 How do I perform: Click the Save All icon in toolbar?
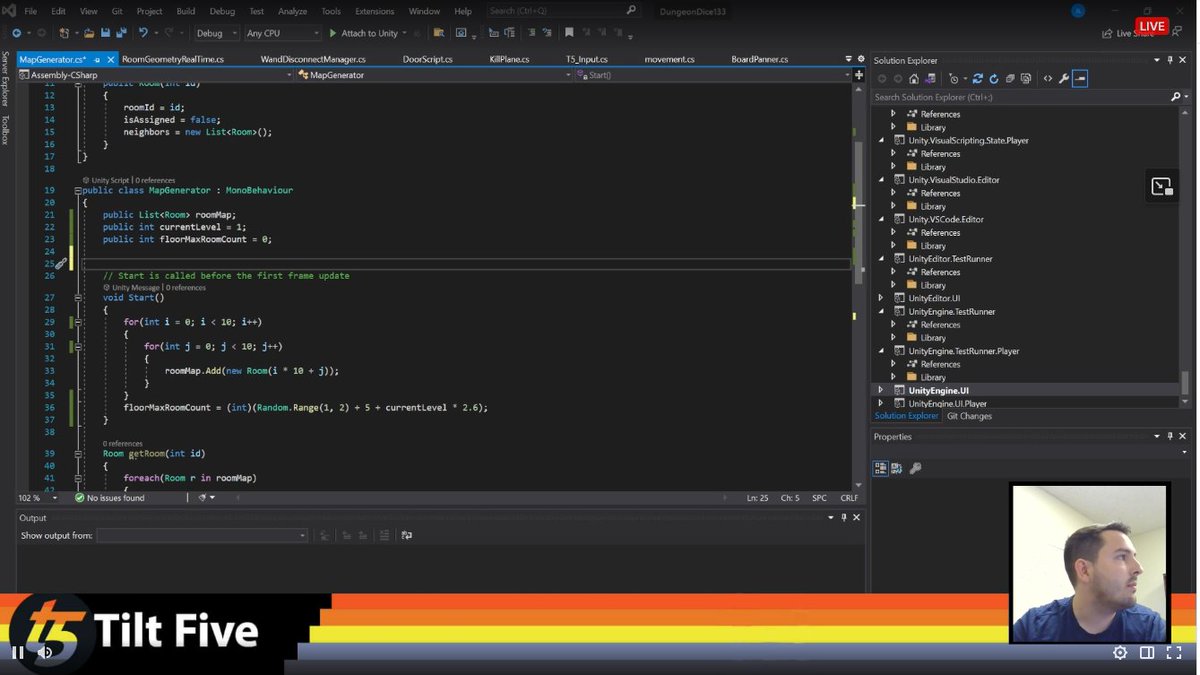pos(120,33)
